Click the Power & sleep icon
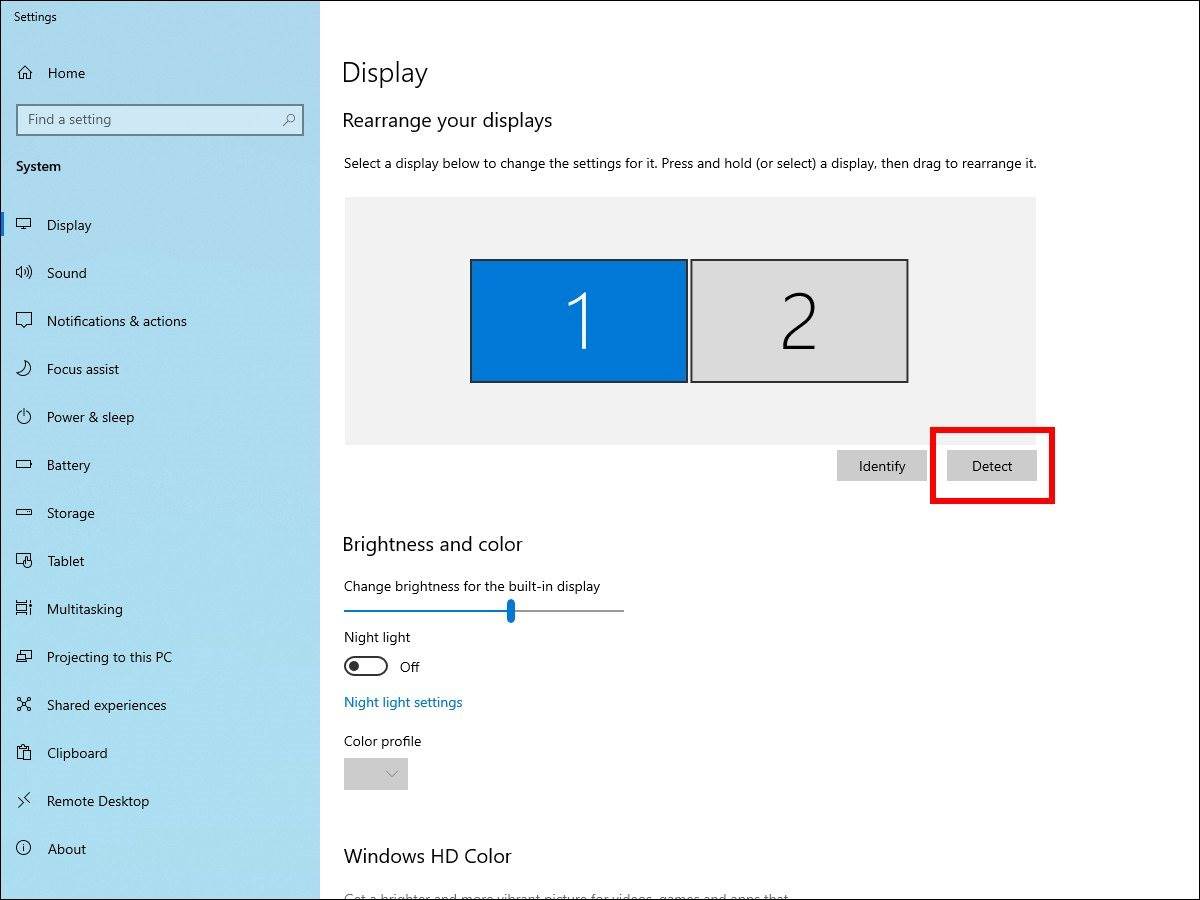The width and height of the screenshot is (1200, 900). pyautogui.click(x=25, y=417)
